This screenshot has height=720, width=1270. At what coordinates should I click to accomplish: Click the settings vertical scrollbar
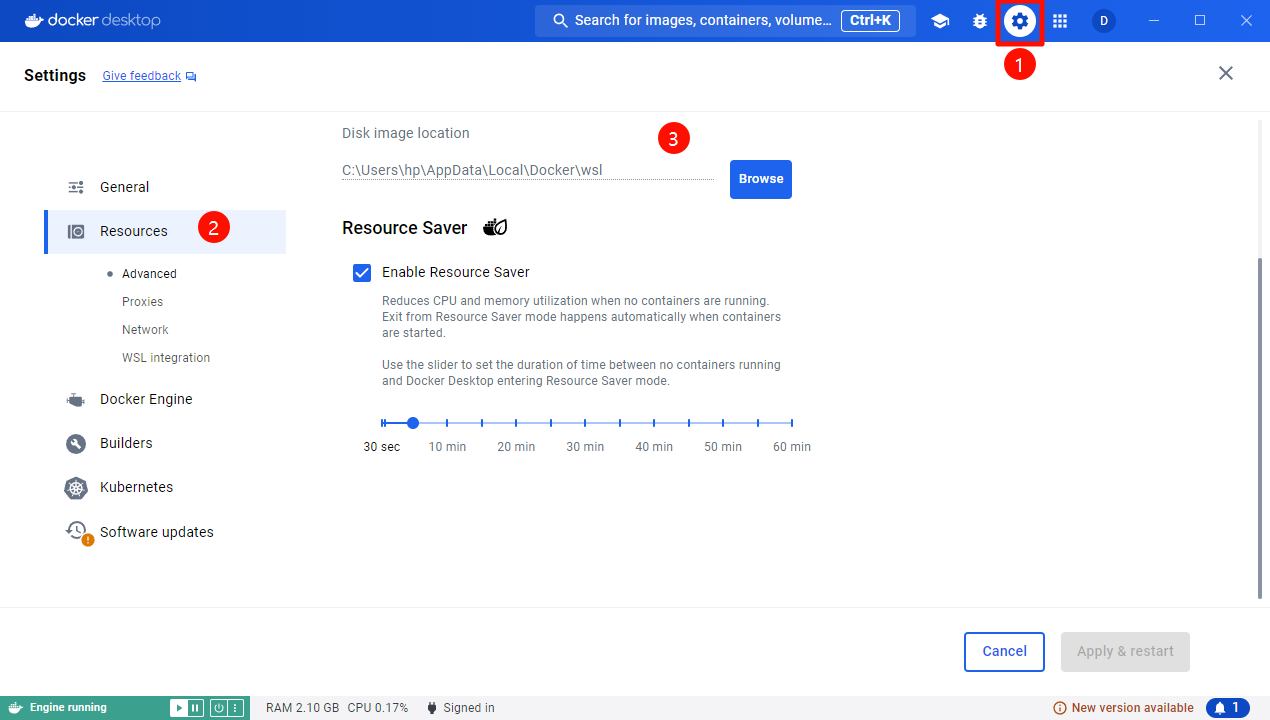click(x=1259, y=430)
